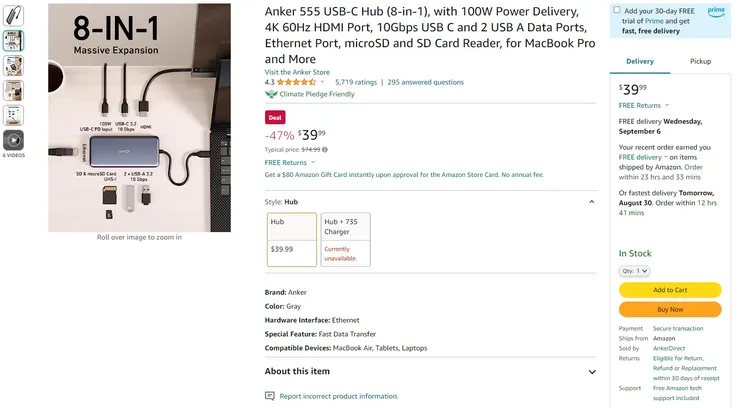740x408 pixels.
Task: Select the Hub style option at $39.99
Action: click(x=292, y=240)
